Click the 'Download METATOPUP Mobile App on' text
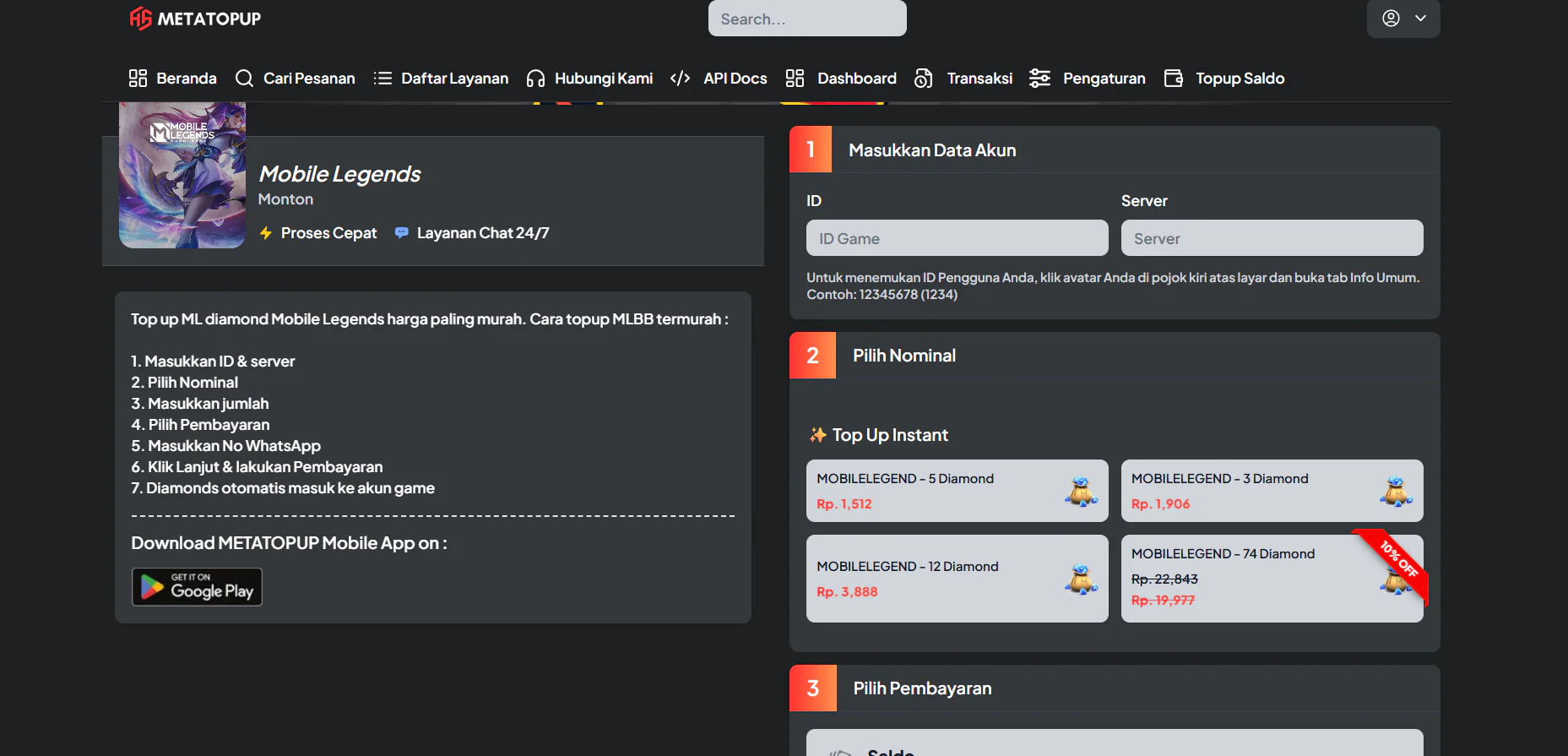This screenshot has height=756, width=1568. click(x=289, y=543)
